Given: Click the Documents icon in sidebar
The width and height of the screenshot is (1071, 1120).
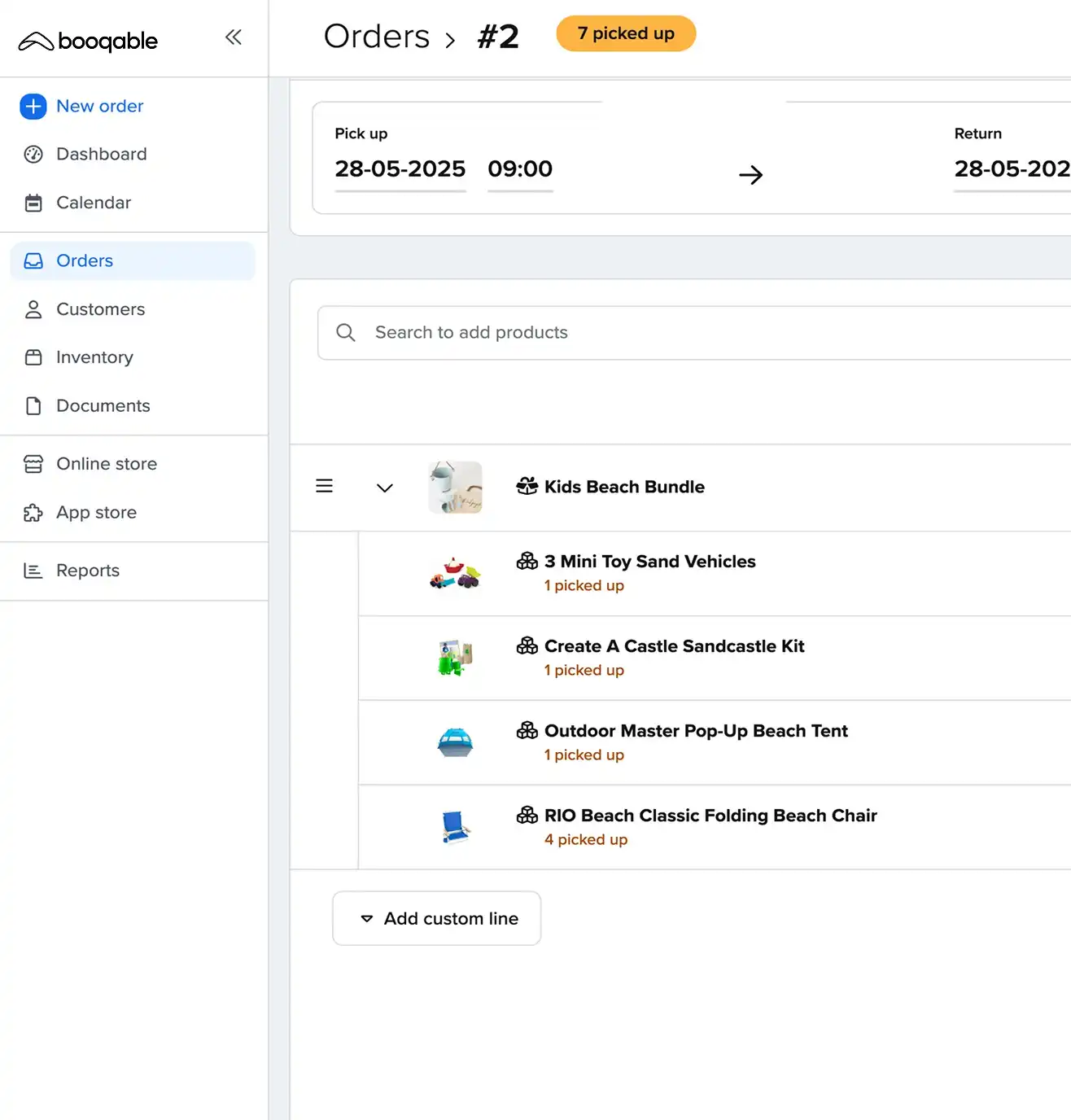Looking at the screenshot, I should point(33,406).
